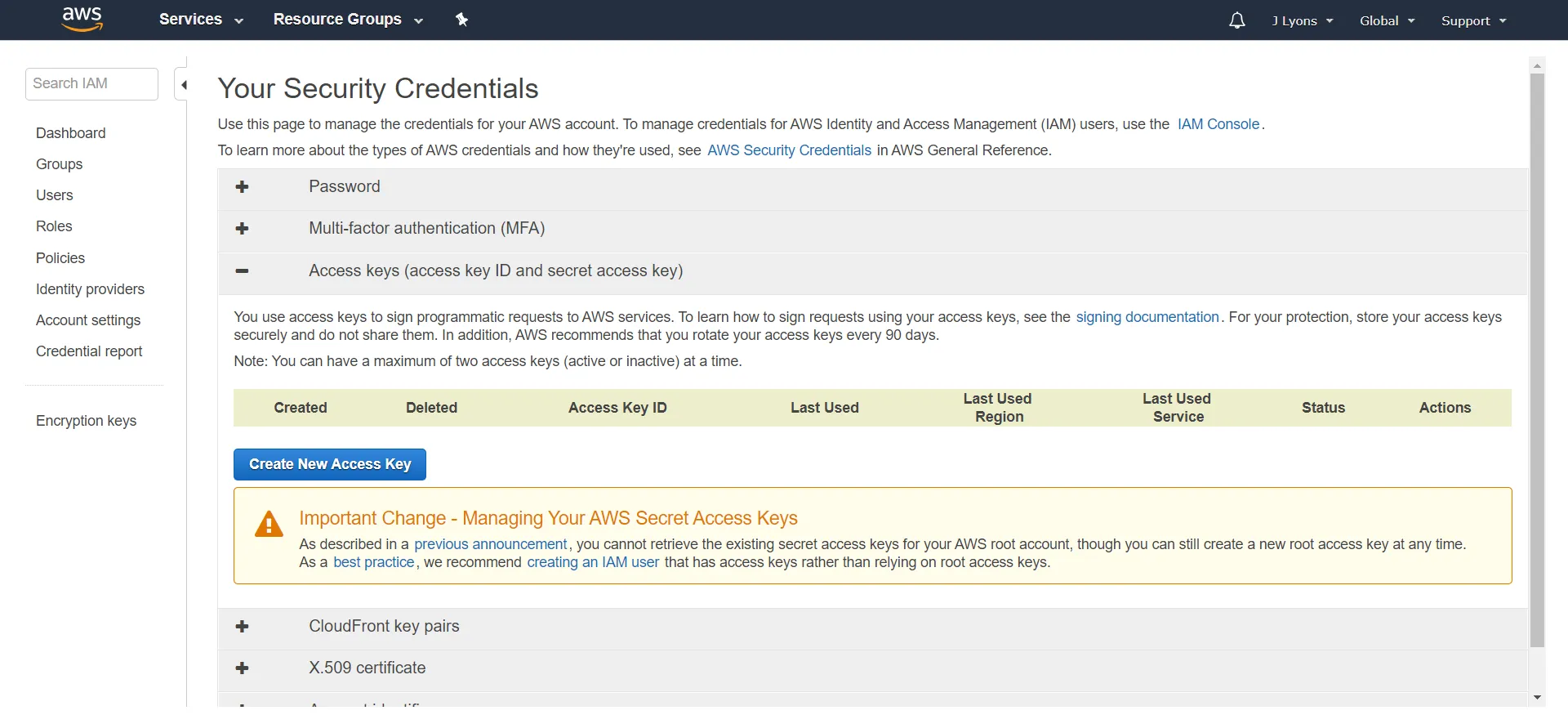This screenshot has width=1568, height=715.
Task: Open AWS Security Credentials link
Action: click(789, 150)
